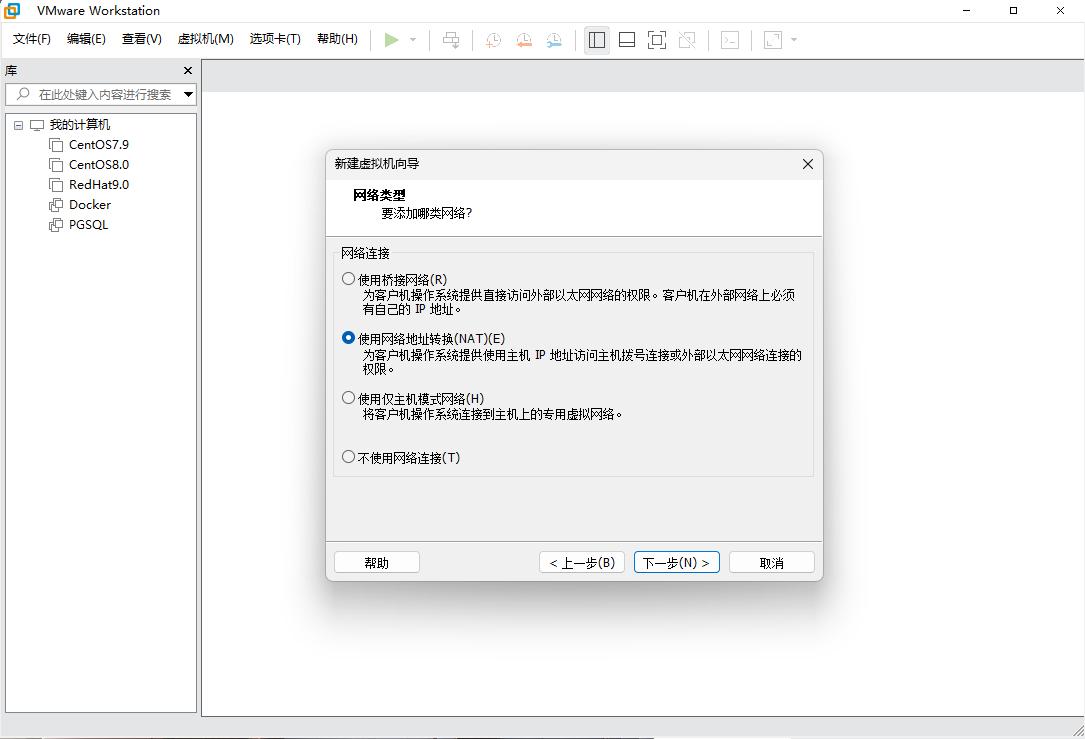Click the VM icon beside CentOS7.9
Screen dimensions: 1085x739
(x=56, y=145)
